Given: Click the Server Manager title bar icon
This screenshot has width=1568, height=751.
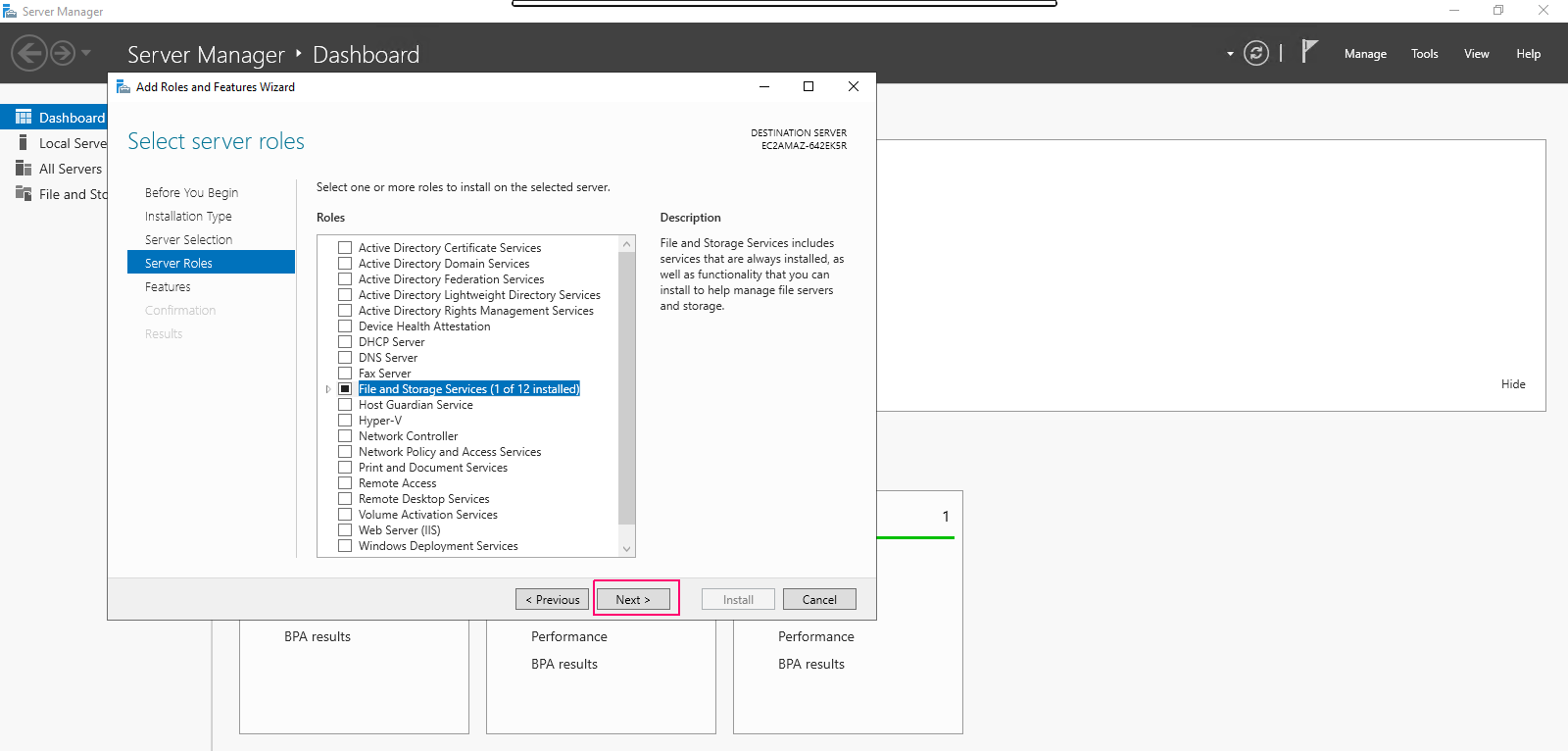Looking at the screenshot, I should coord(10,11).
